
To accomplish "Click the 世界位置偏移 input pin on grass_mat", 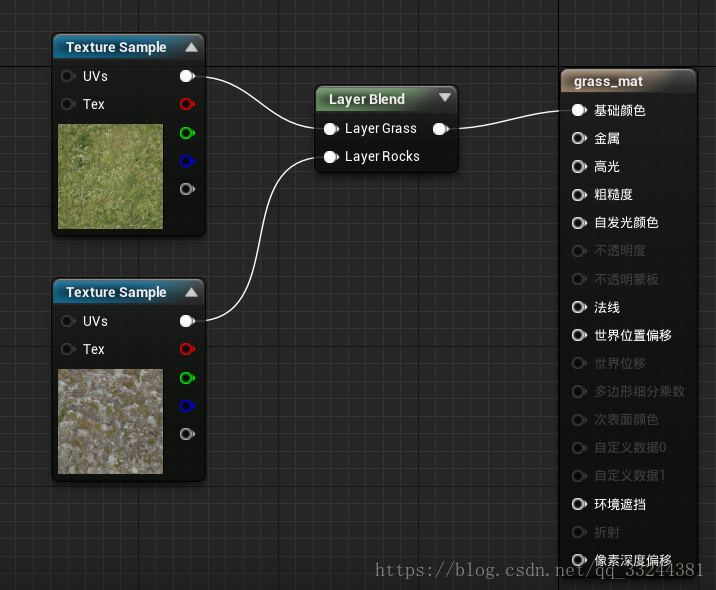I will pos(579,335).
